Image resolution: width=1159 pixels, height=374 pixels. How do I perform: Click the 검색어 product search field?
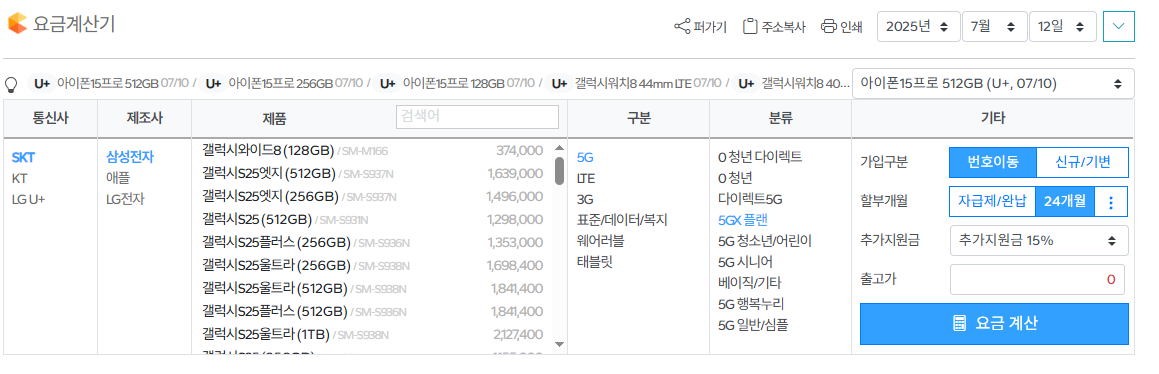click(477, 117)
